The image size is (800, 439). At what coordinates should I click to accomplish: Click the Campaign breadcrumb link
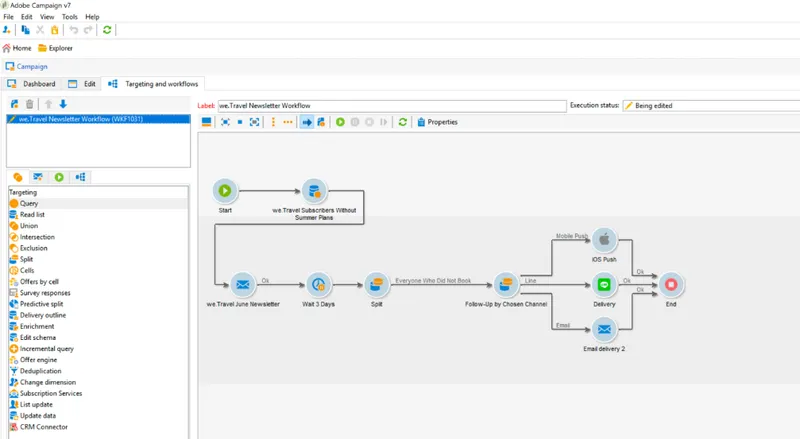pyautogui.click(x=32, y=66)
